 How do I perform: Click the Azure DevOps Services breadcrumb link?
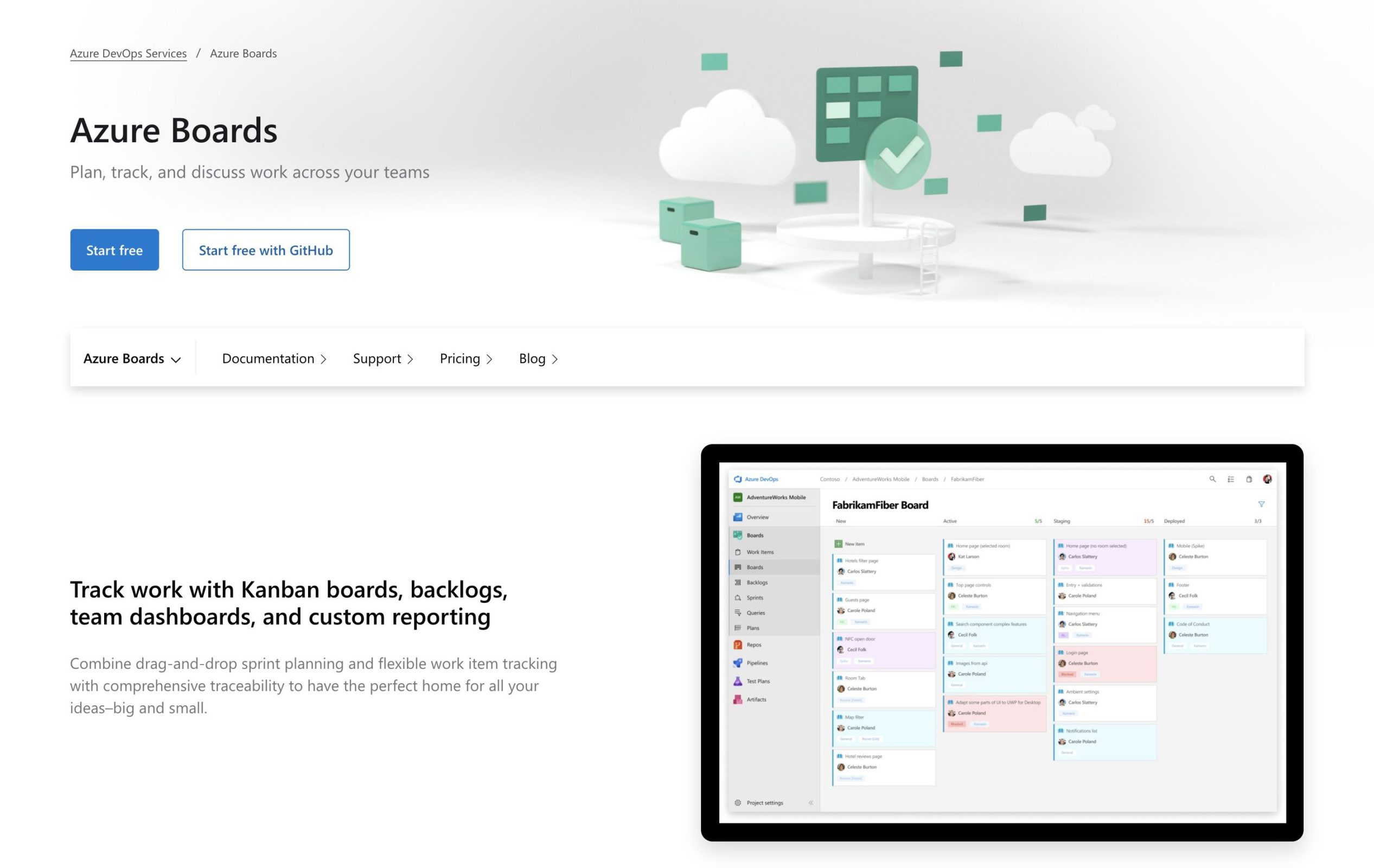click(128, 52)
